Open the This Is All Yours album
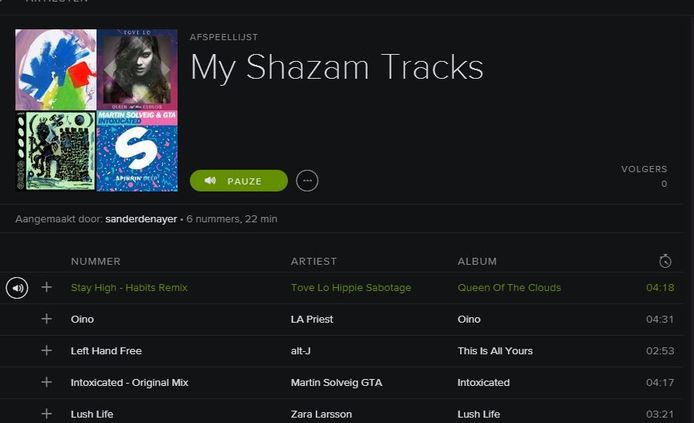694x423 pixels. pyautogui.click(x=495, y=351)
